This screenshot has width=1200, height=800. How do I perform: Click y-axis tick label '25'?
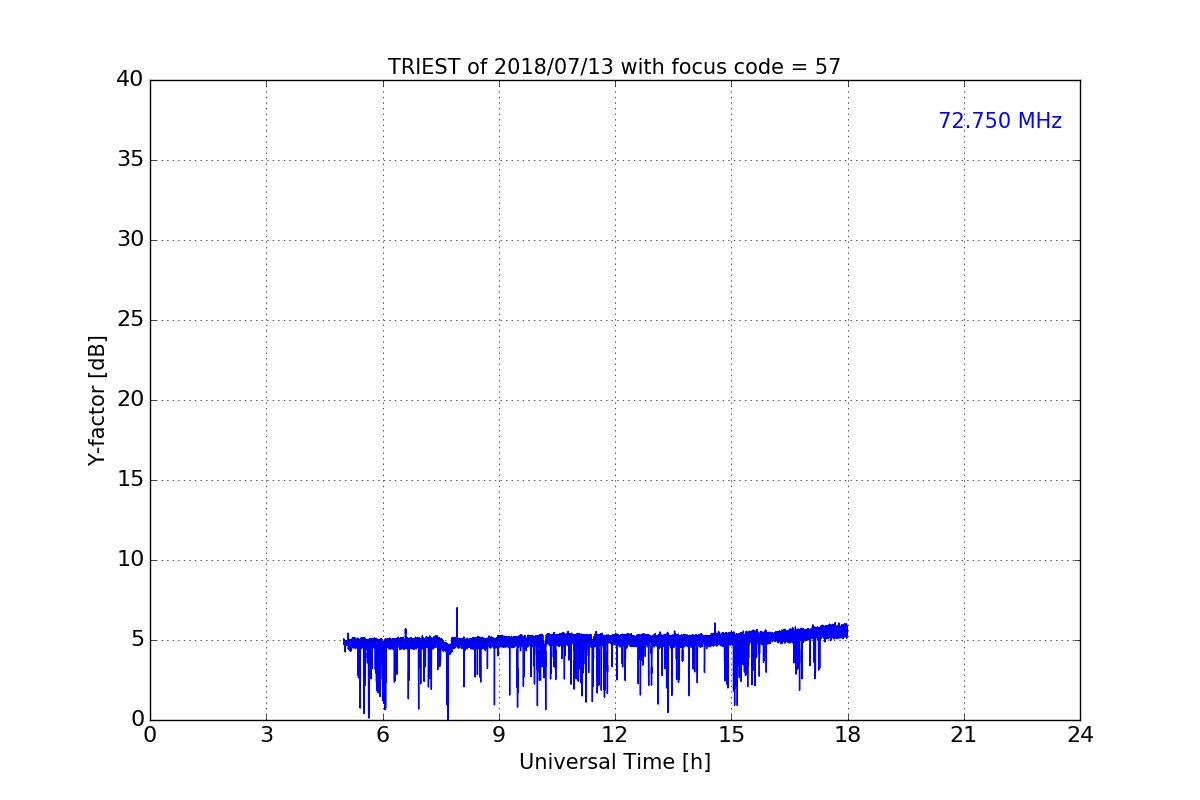130,320
